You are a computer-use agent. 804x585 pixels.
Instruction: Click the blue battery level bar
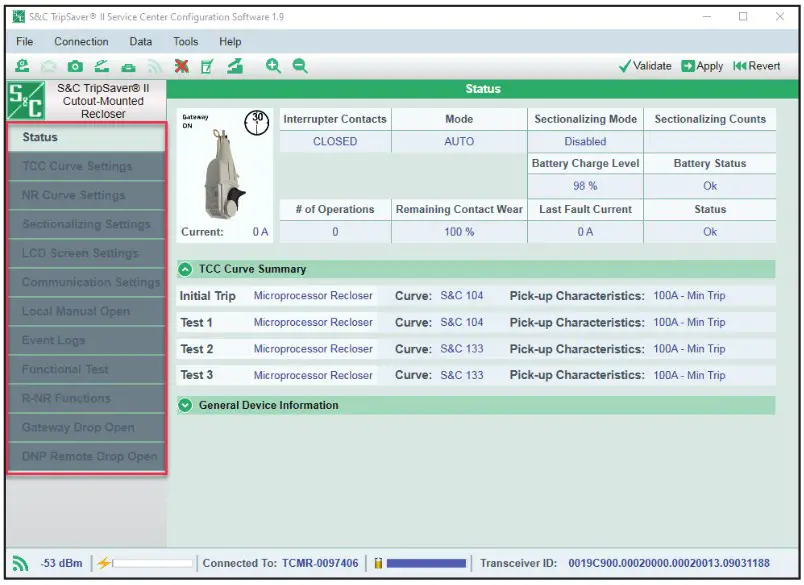click(x=426, y=563)
